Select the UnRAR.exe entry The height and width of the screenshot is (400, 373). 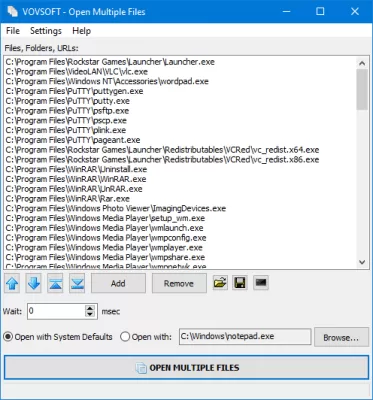point(74,189)
